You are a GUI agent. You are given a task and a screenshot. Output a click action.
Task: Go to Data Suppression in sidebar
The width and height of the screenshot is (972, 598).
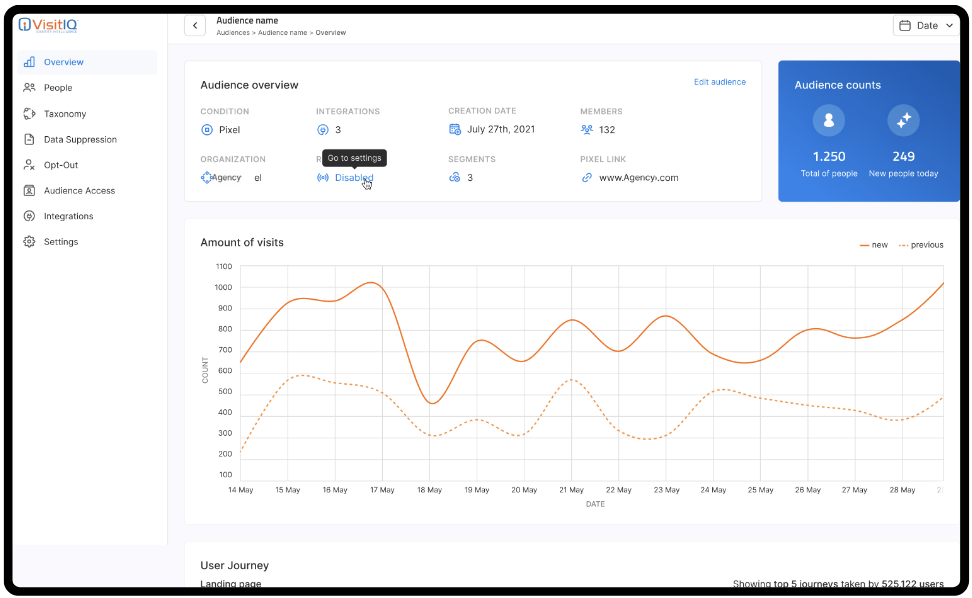[x=80, y=140]
